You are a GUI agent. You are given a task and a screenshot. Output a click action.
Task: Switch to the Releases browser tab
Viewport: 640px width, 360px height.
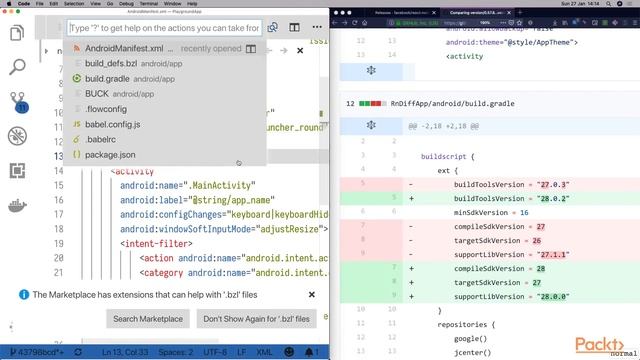pyautogui.click(x=401, y=13)
